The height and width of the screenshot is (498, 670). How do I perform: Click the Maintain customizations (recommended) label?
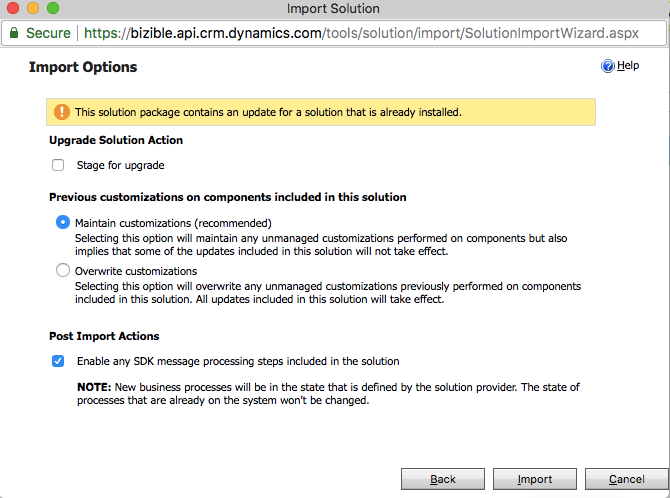click(x=174, y=223)
